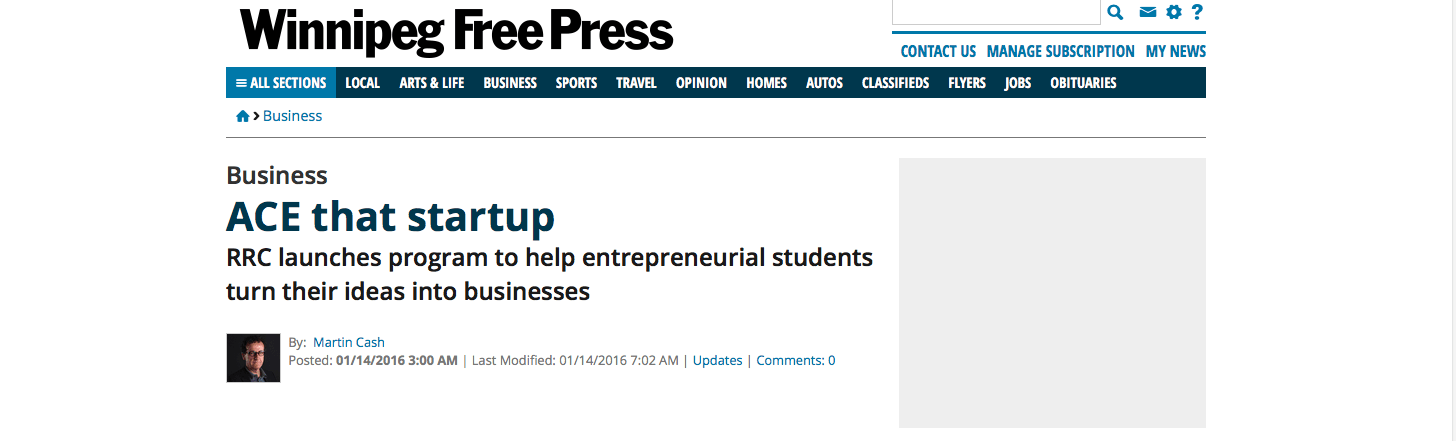1456x441 pixels.
Task: Expand the All Sections menu
Action: [x=281, y=83]
